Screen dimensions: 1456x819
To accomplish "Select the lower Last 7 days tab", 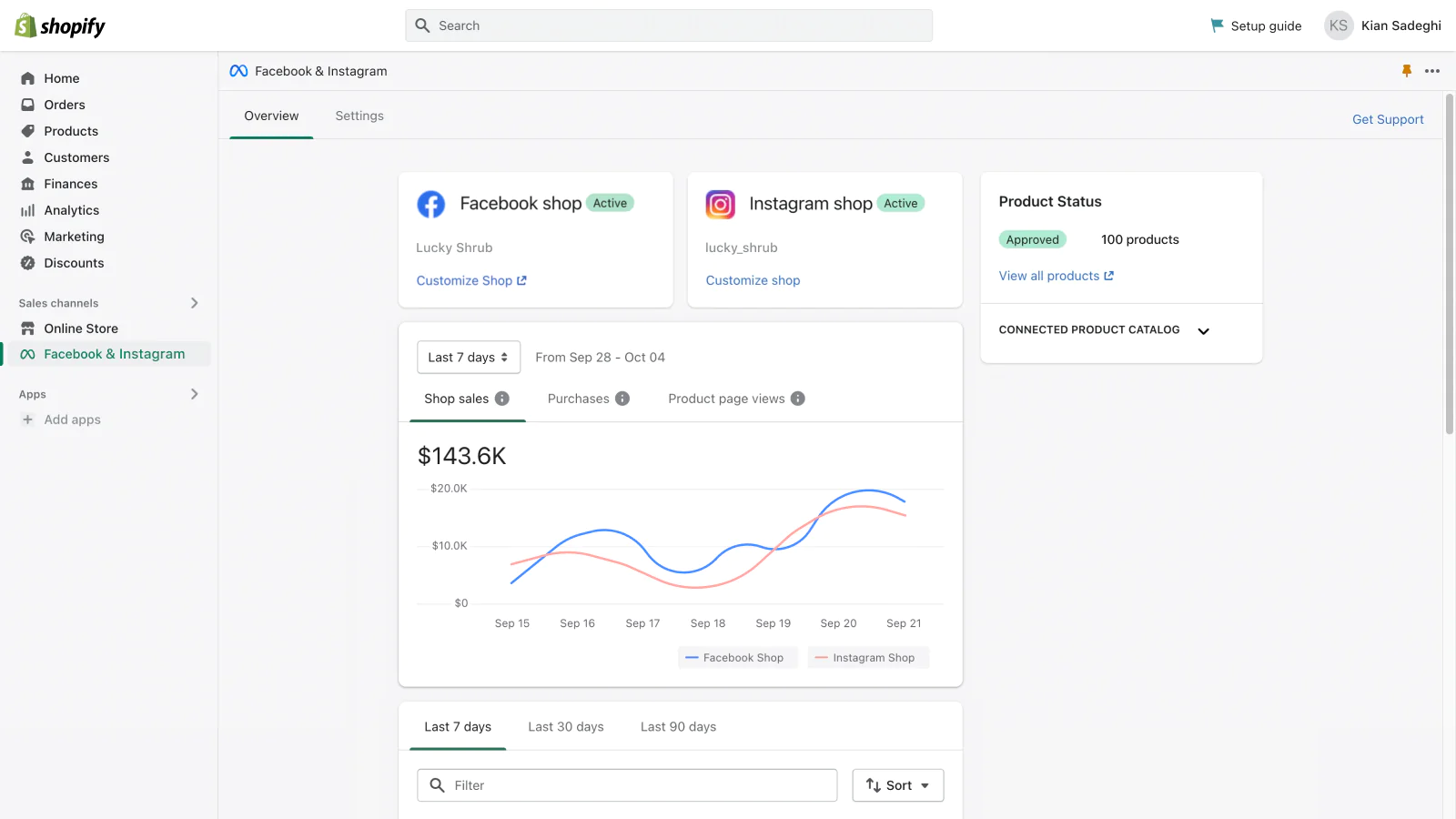I will 458,727.
